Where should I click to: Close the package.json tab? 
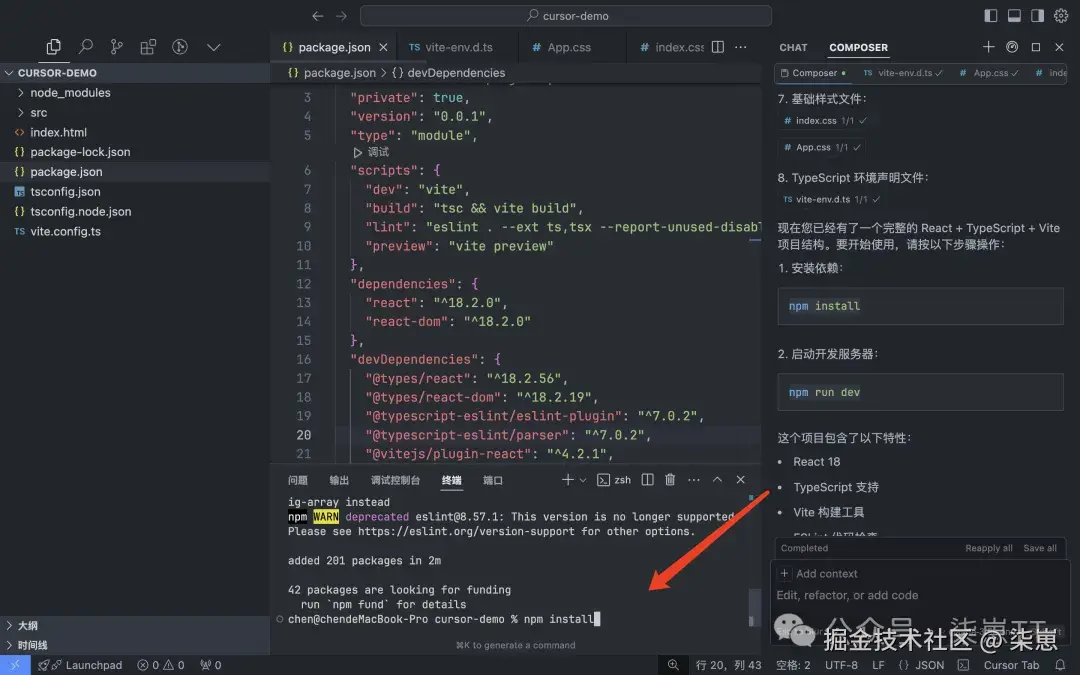[384, 48]
